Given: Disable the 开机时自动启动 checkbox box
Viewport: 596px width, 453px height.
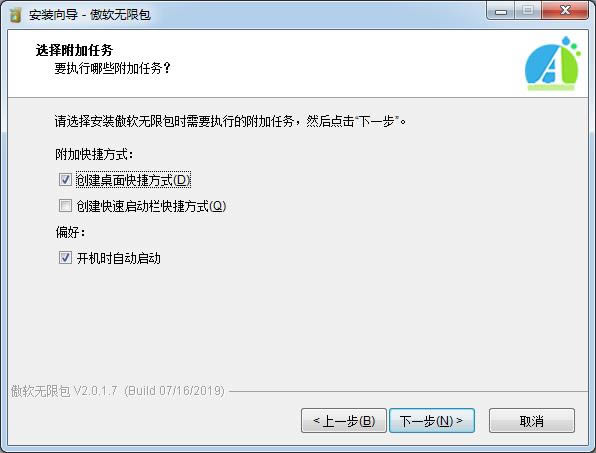Looking at the screenshot, I should tap(65, 258).
